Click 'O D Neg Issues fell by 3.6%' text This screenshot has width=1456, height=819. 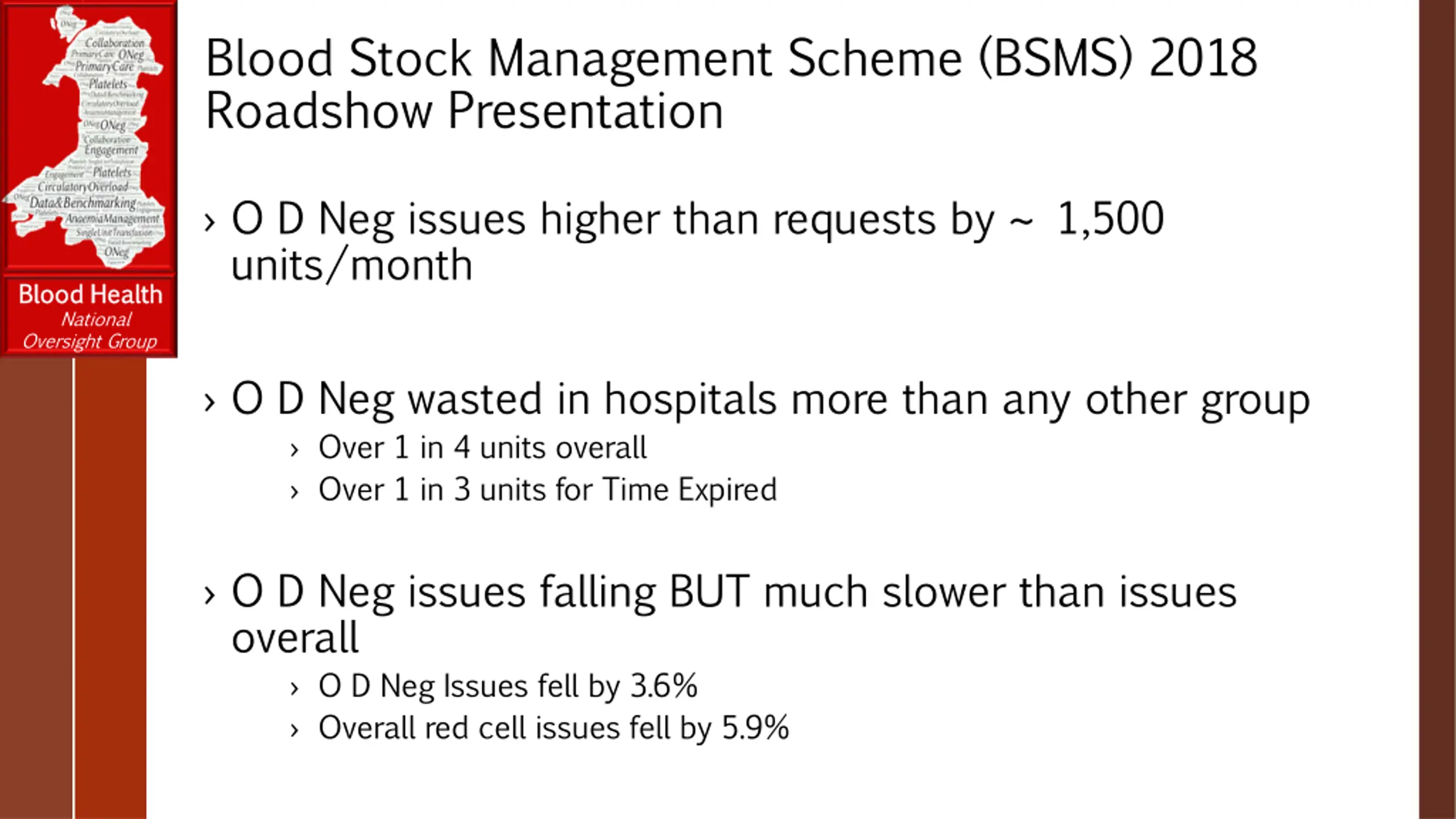click(508, 686)
